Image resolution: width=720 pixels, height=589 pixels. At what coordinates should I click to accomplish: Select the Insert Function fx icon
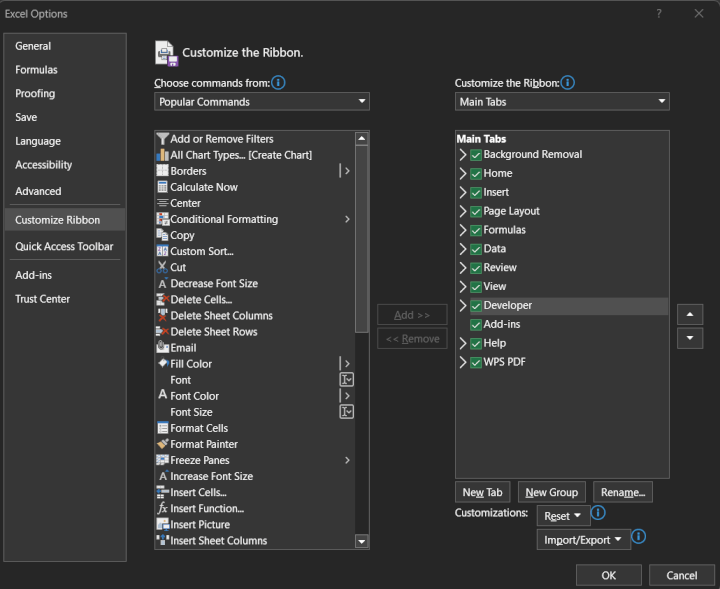point(163,508)
